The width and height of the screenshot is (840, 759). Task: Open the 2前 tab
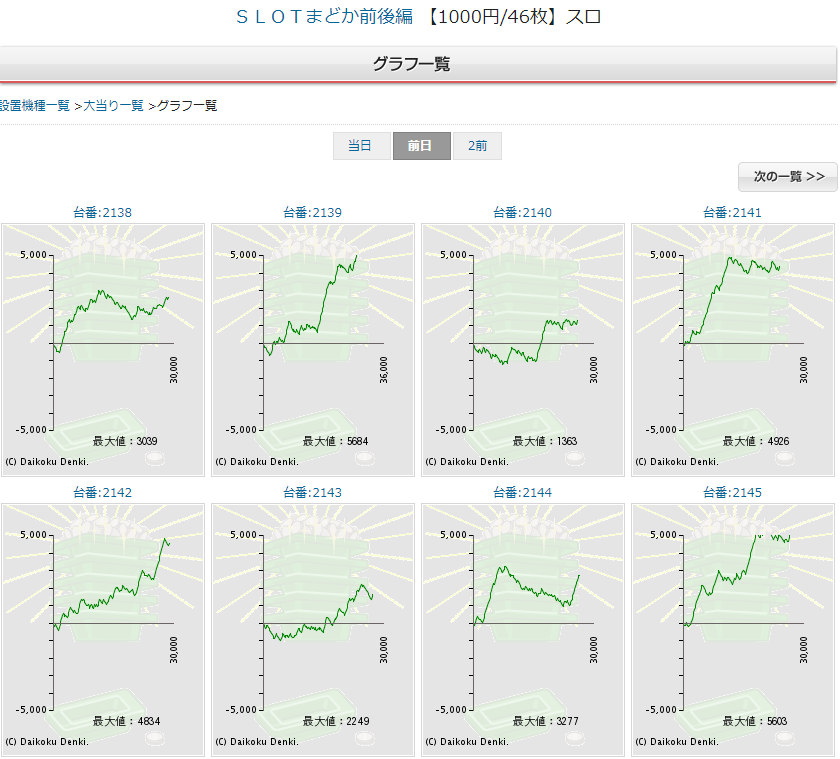(477, 146)
